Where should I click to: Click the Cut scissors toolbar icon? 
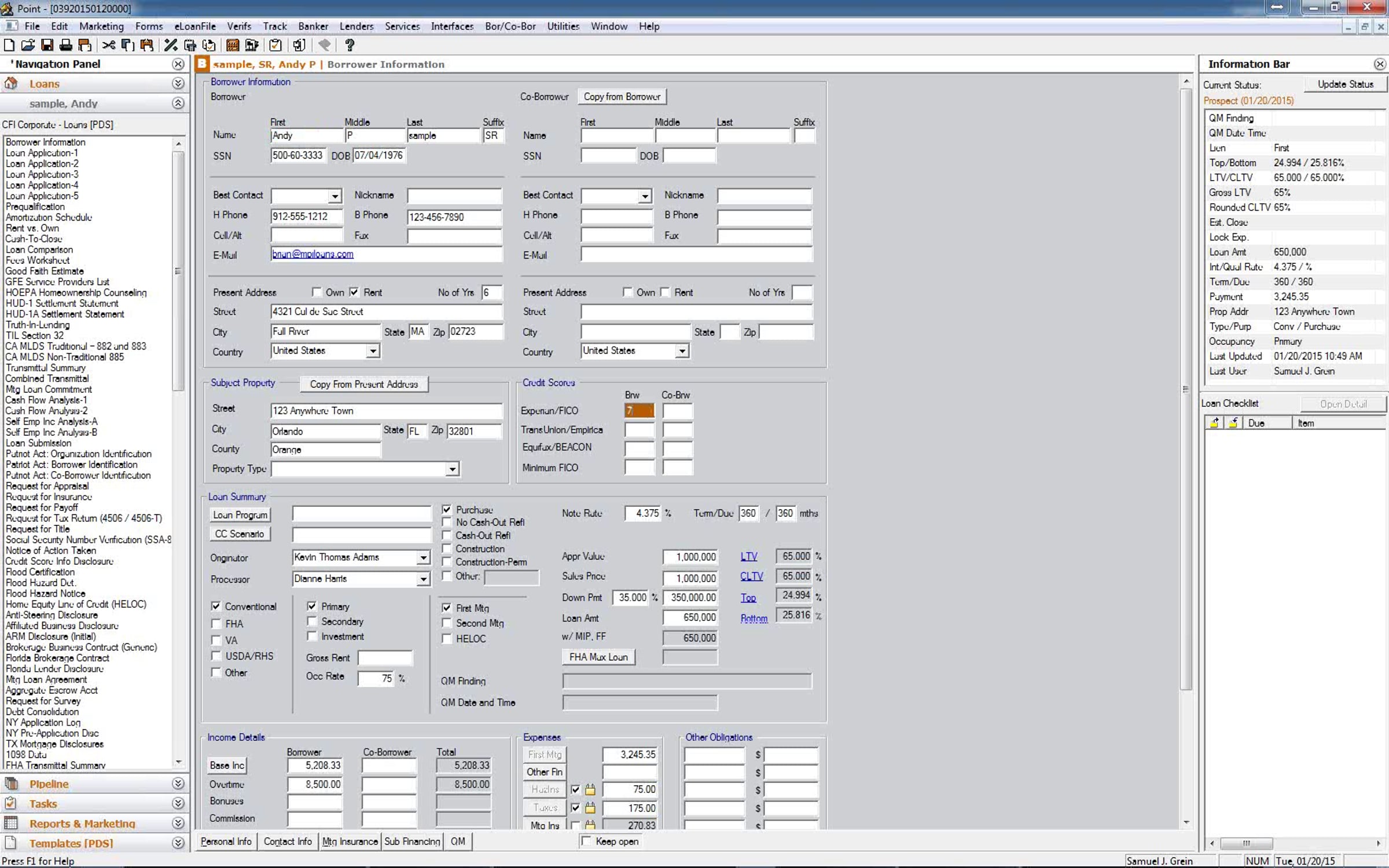tap(108, 45)
